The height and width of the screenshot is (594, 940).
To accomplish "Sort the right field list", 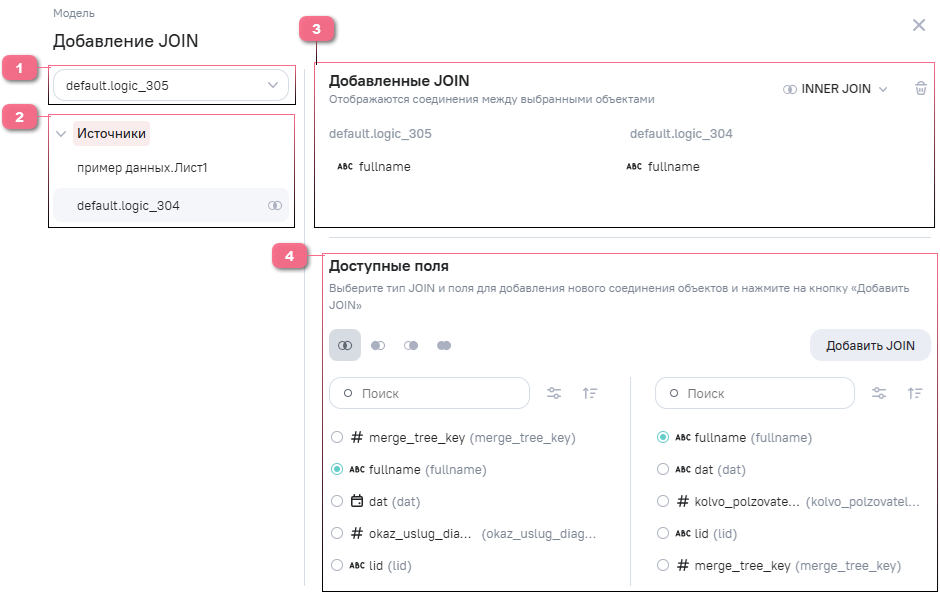I will (915, 393).
